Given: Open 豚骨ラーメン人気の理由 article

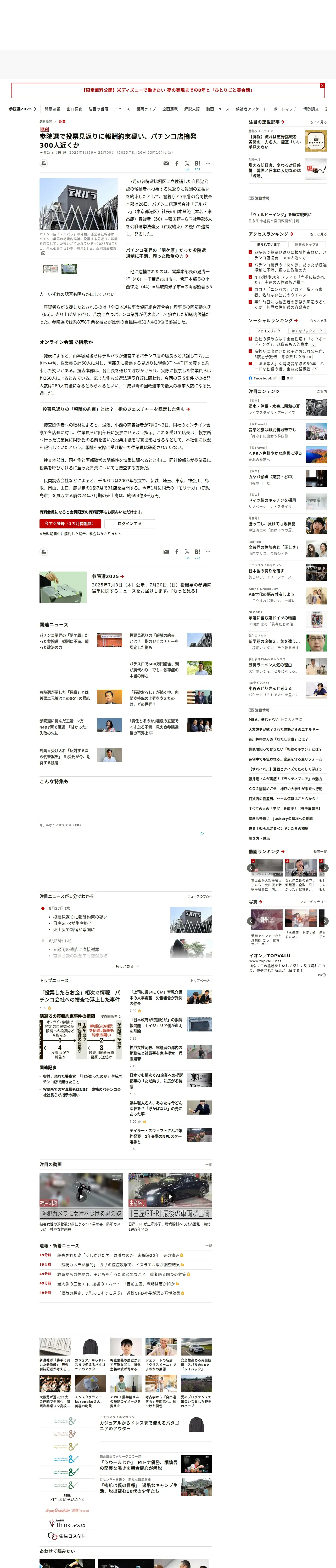Looking at the screenshot, I should (x=270, y=665).
